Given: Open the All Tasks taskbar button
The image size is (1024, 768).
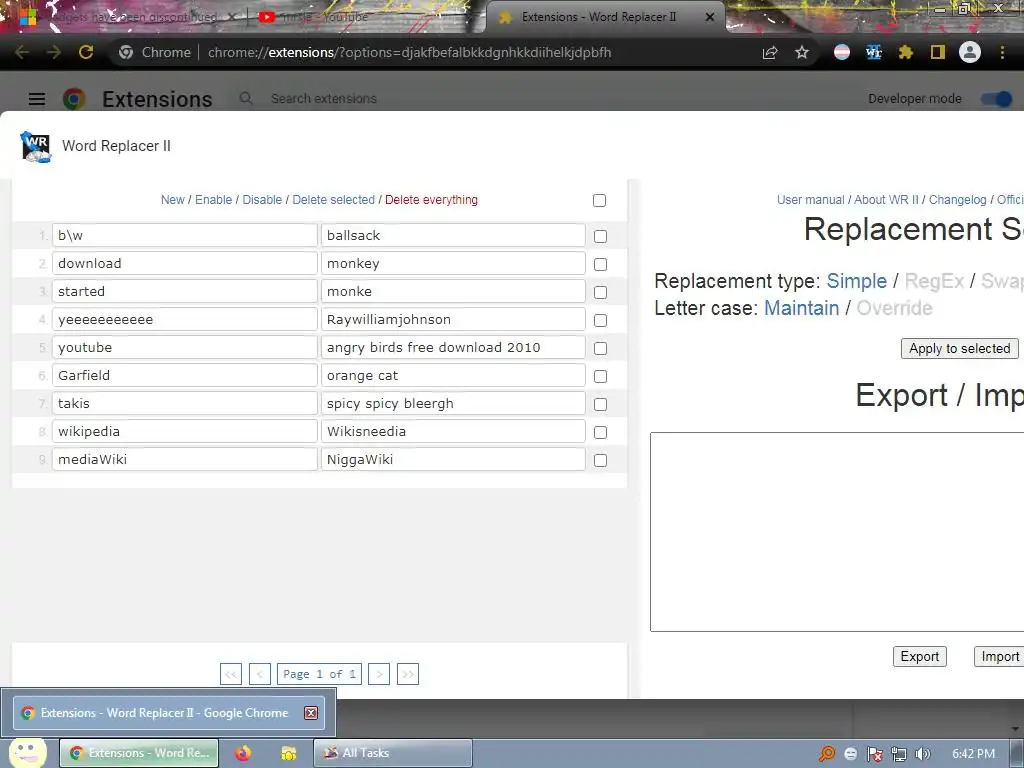Looking at the screenshot, I should click(392, 753).
